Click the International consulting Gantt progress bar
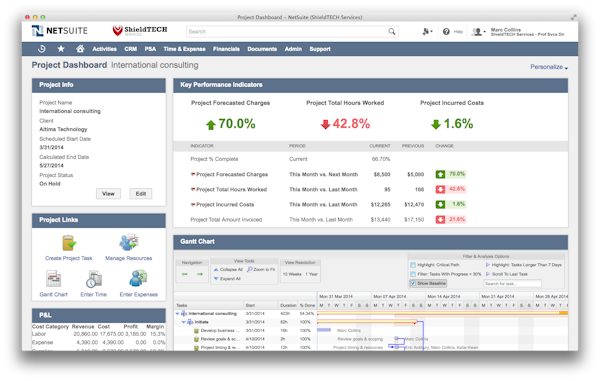 pyautogui.click(x=442, y=313)
